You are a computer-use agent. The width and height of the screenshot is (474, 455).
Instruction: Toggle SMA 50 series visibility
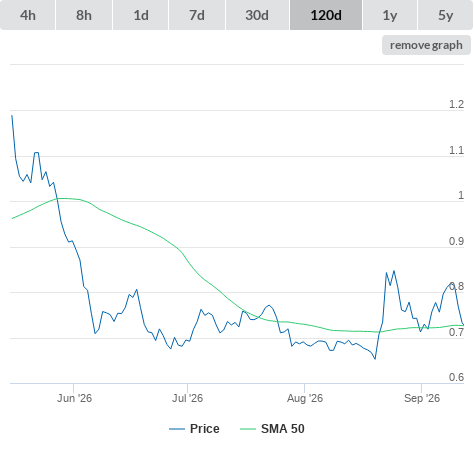283,429
